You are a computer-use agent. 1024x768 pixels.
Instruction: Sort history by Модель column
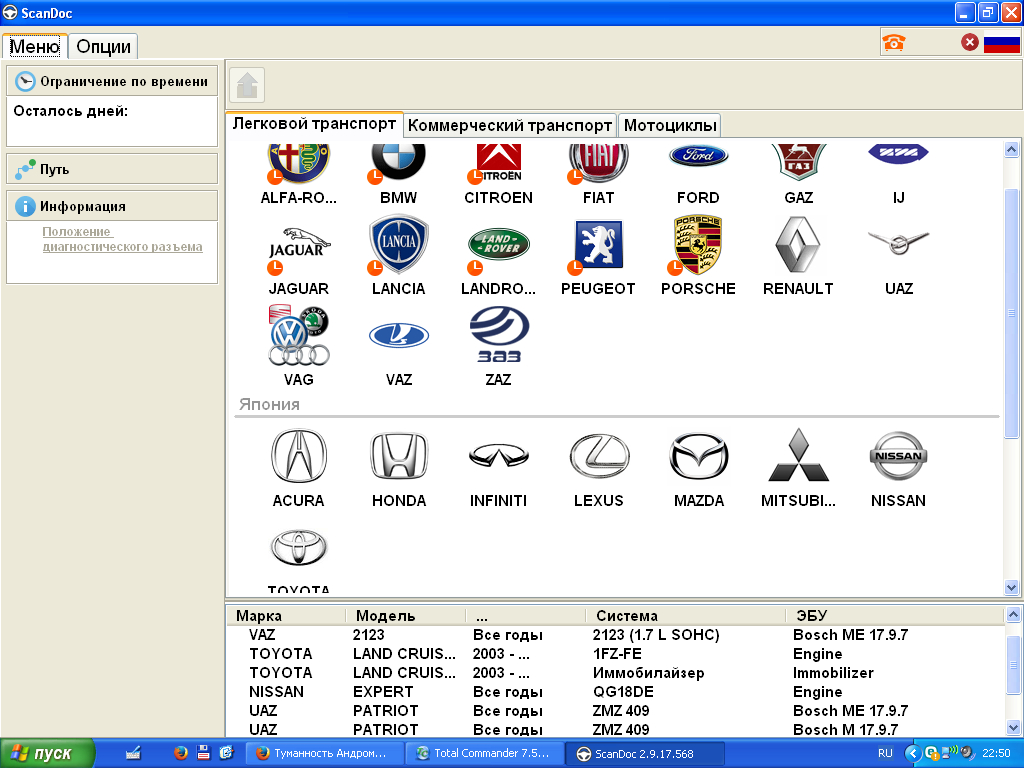click(405, 615)
